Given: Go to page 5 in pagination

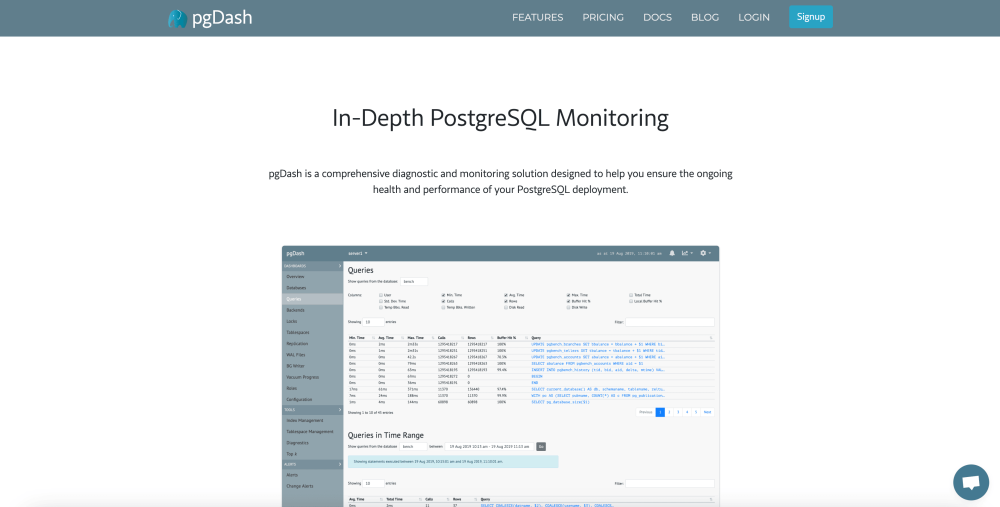Looking at the screenshot, I should pos(696,413).
